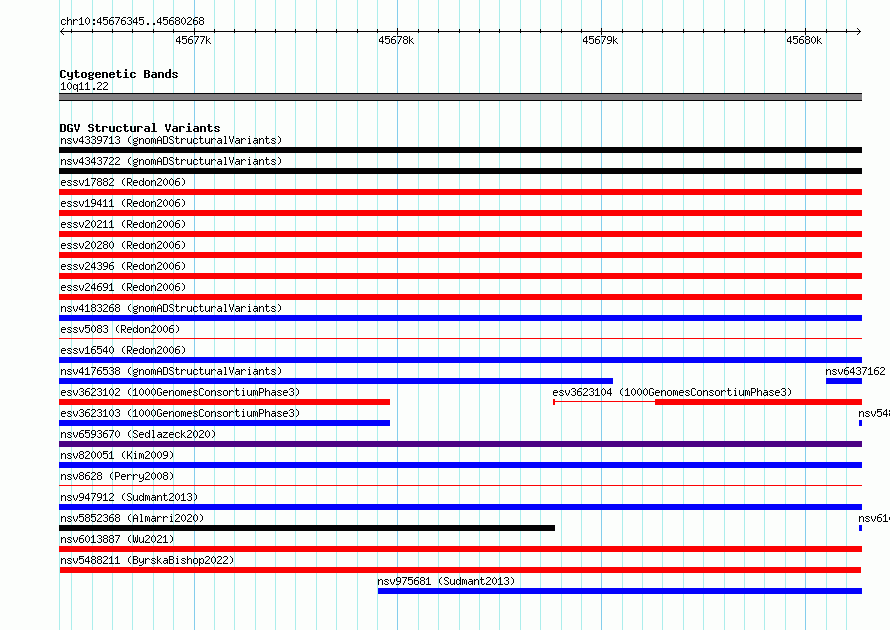
Task: Click the 45678k ruler tick label
Action: tap(396, 40)
